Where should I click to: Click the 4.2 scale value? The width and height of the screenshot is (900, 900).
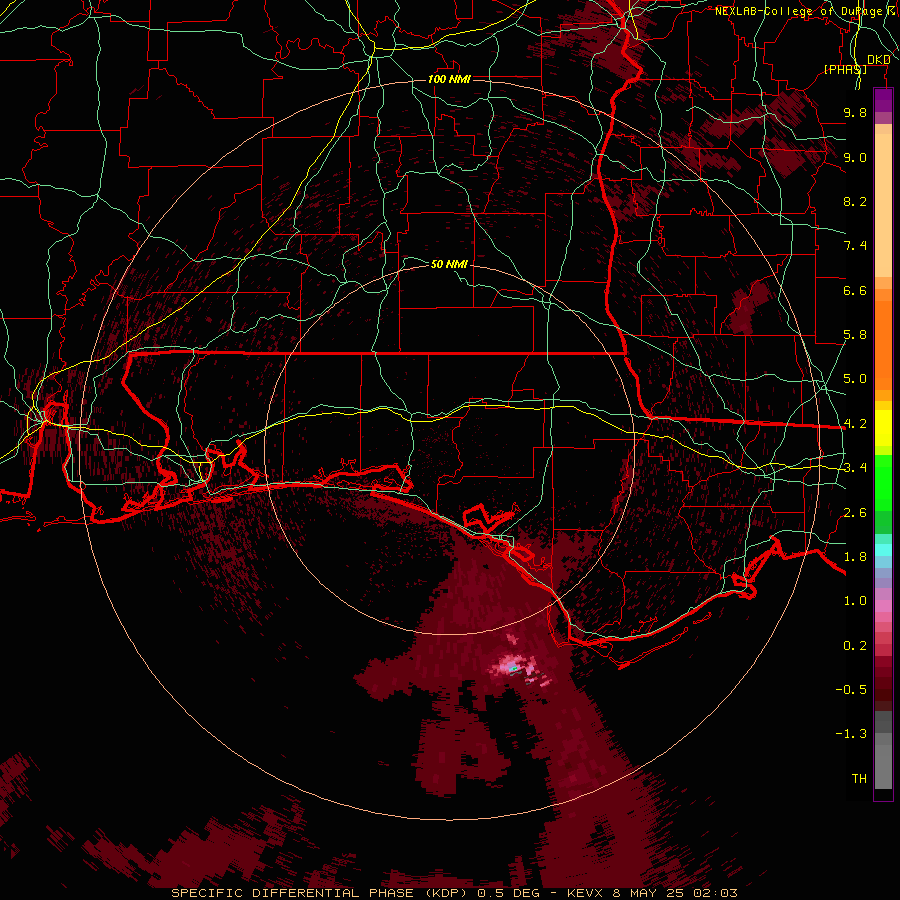click(855, 424)
